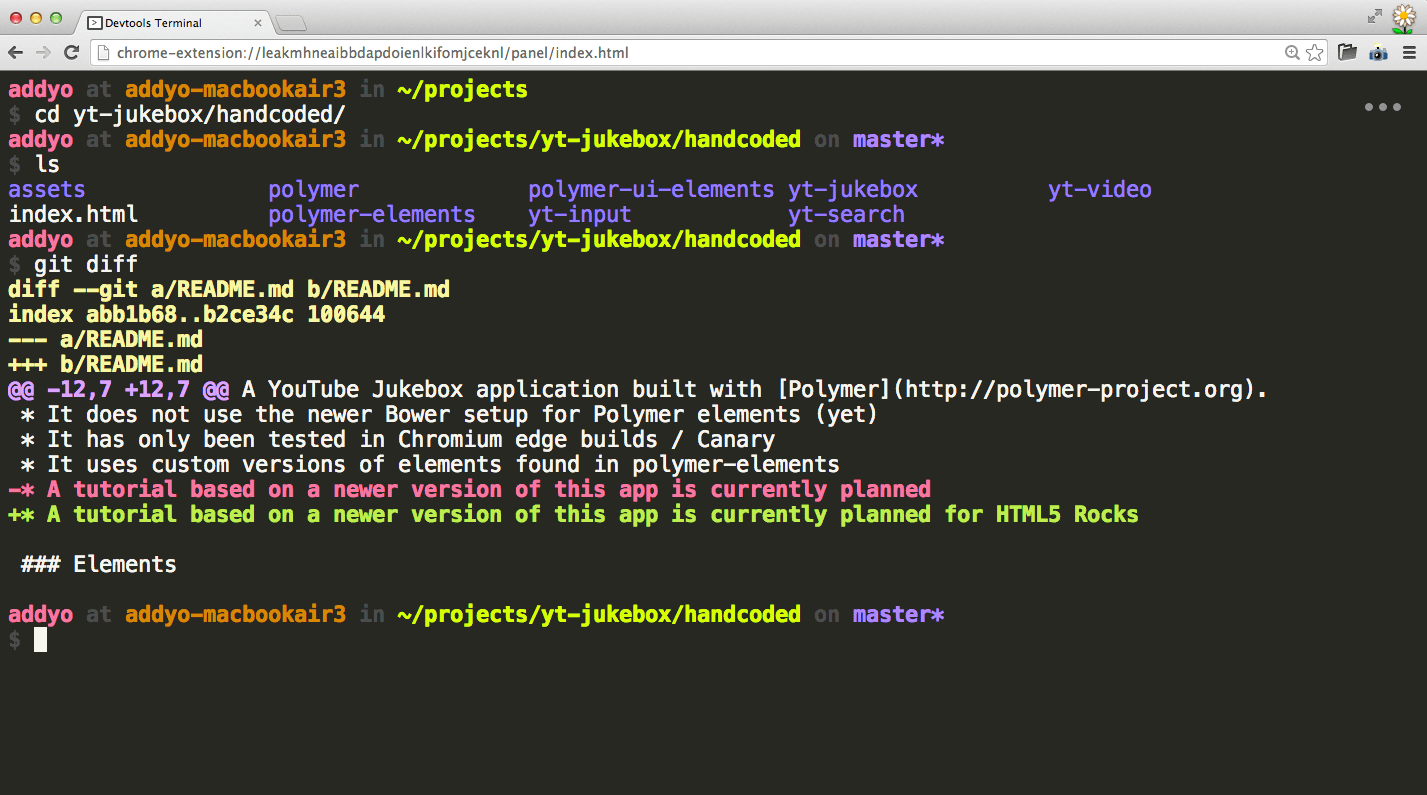
Task: Click the zoom magnifier in the address bar
Action: [x=1291, y=51]
